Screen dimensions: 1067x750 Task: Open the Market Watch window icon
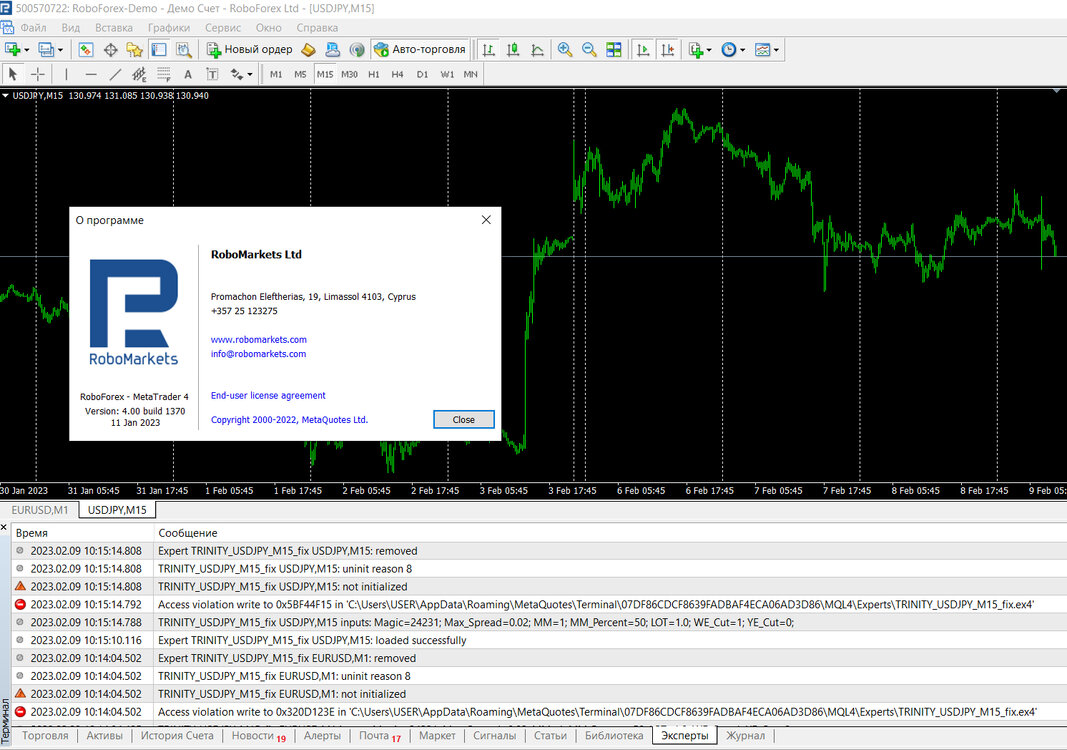86,50
